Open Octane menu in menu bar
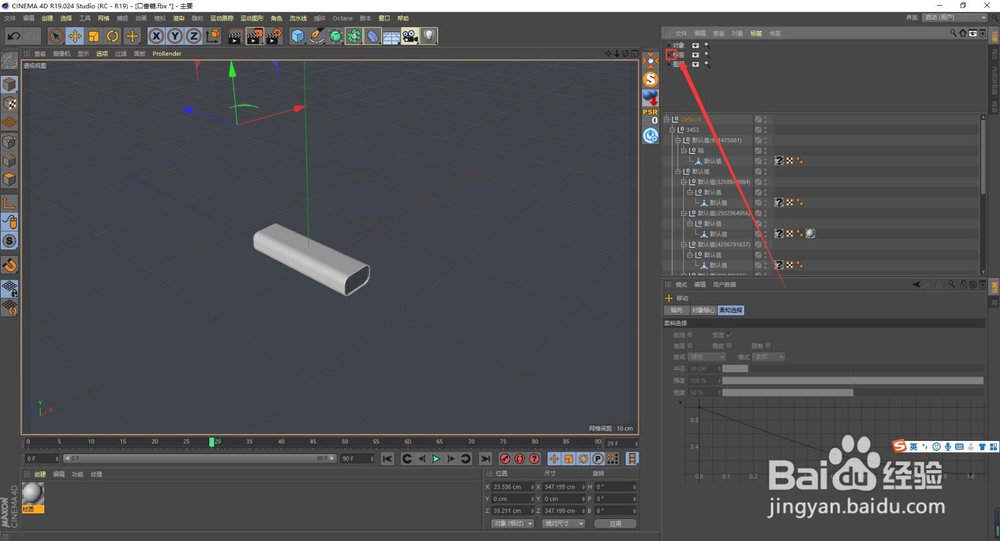 (342, 19)
